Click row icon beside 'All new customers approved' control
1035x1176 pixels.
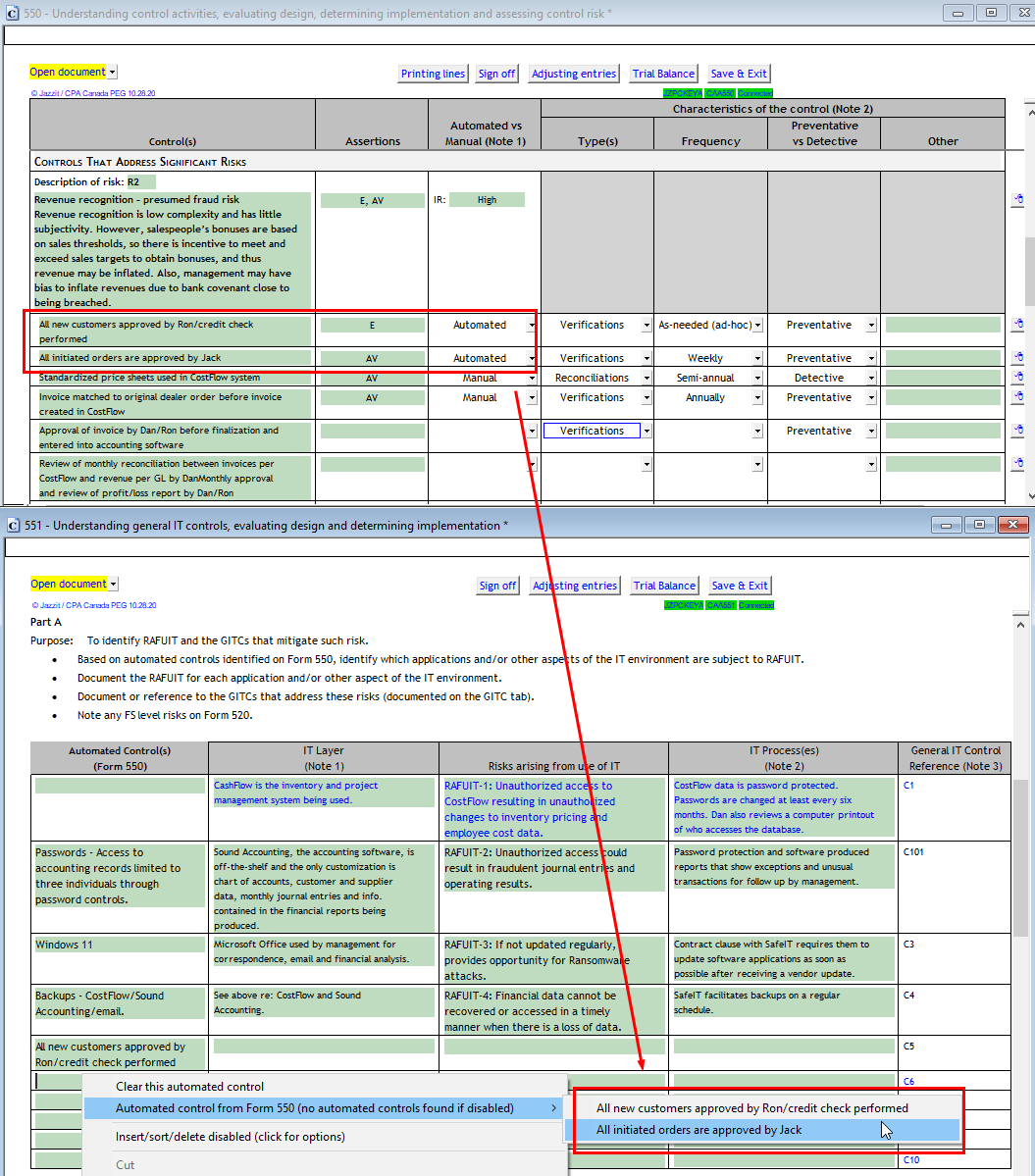click(1017, 325)
